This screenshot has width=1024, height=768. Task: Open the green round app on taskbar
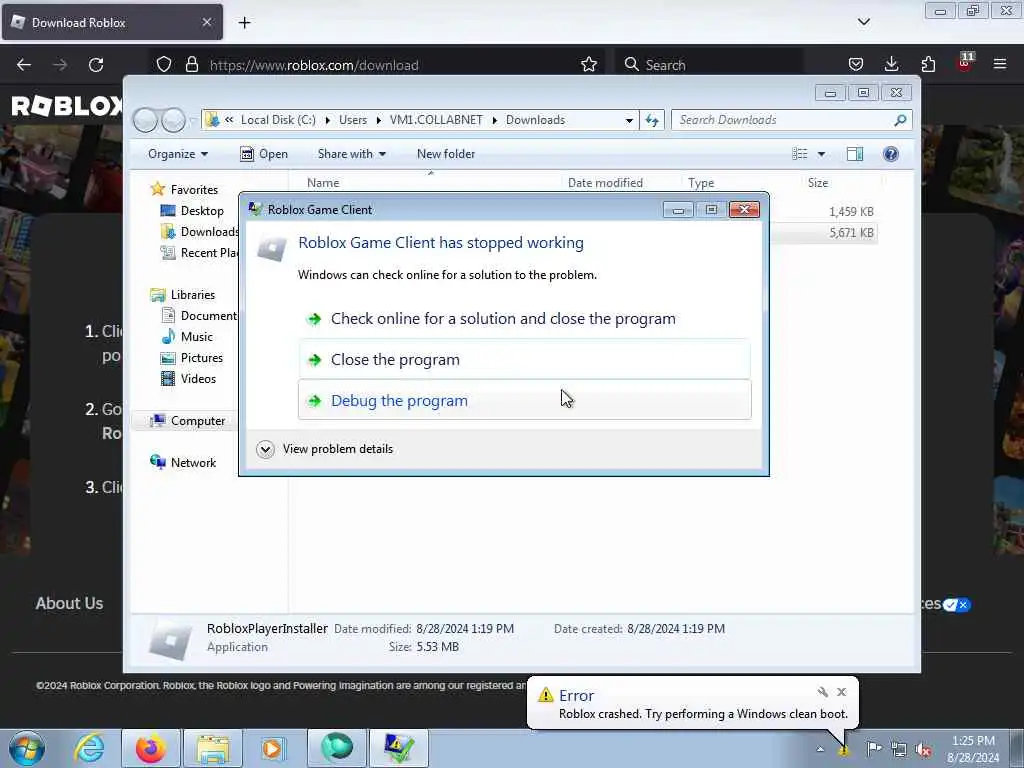tap(337, 748)
